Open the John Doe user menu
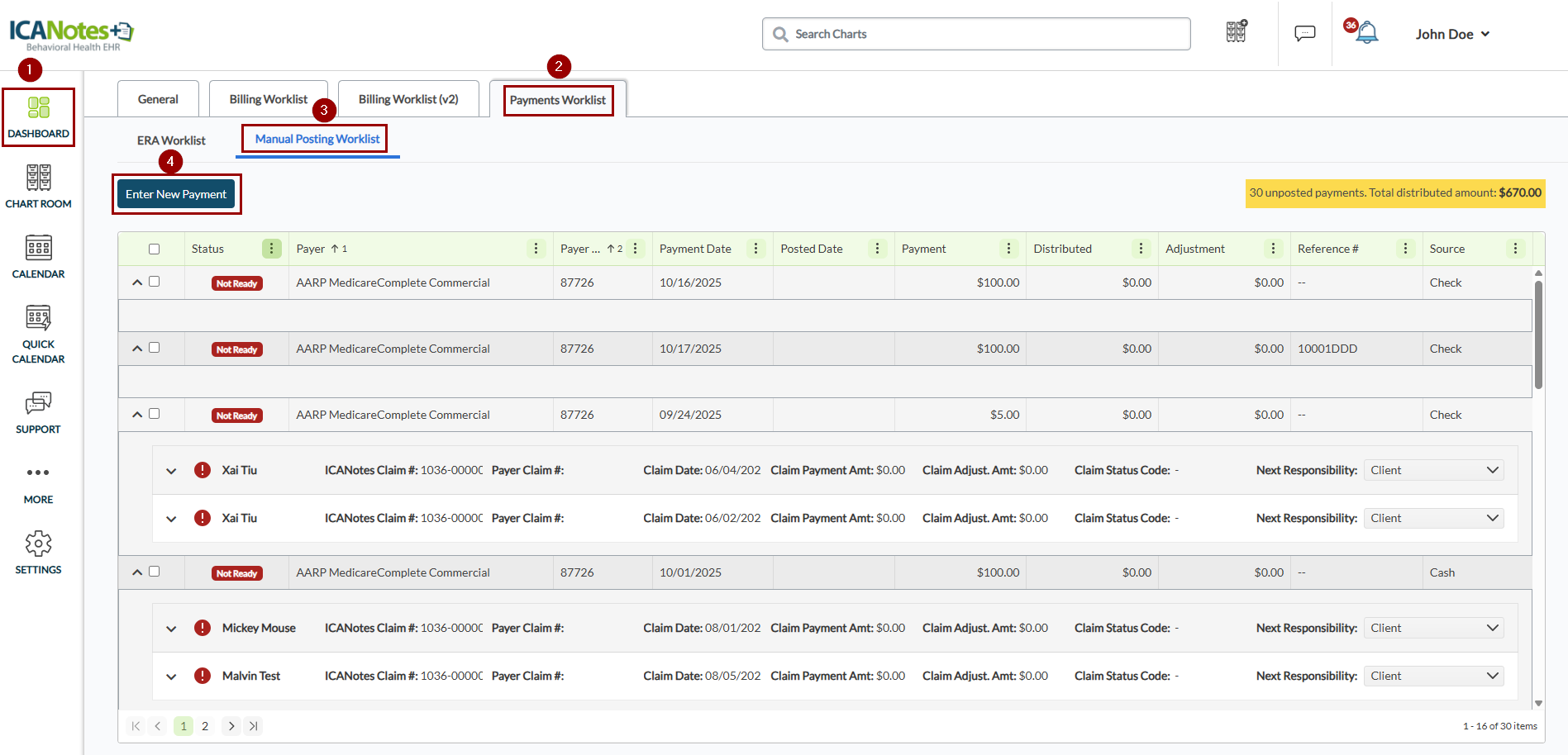Viewport: 1568px width, 755px height. [x=1451, y=34]
